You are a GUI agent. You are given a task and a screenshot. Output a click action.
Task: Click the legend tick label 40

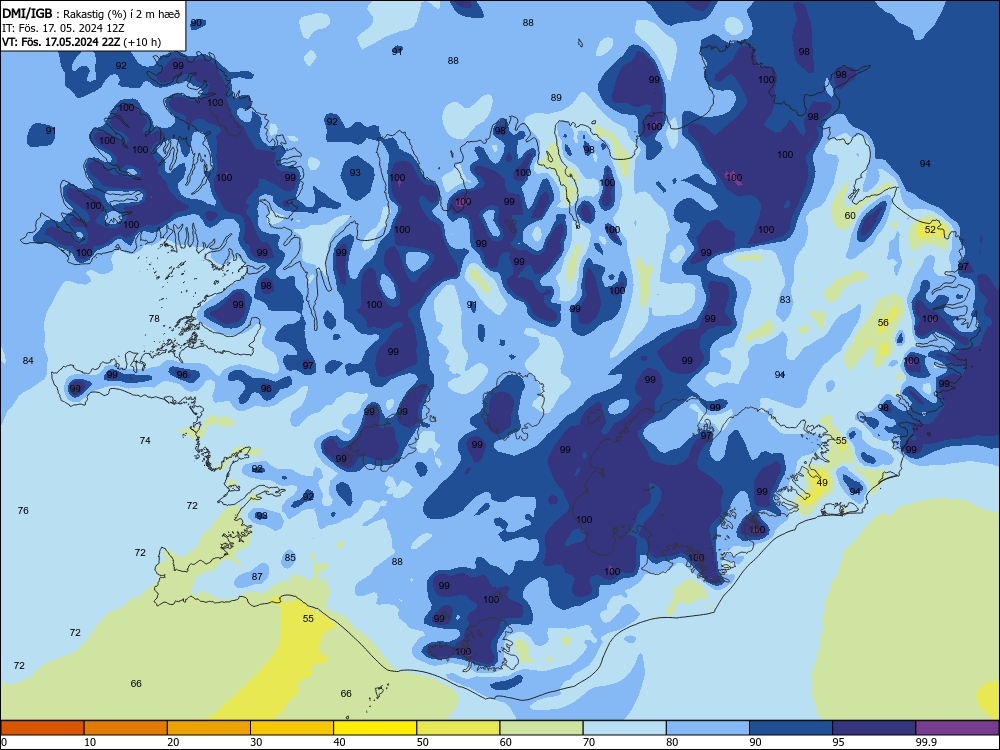(340, 742)
